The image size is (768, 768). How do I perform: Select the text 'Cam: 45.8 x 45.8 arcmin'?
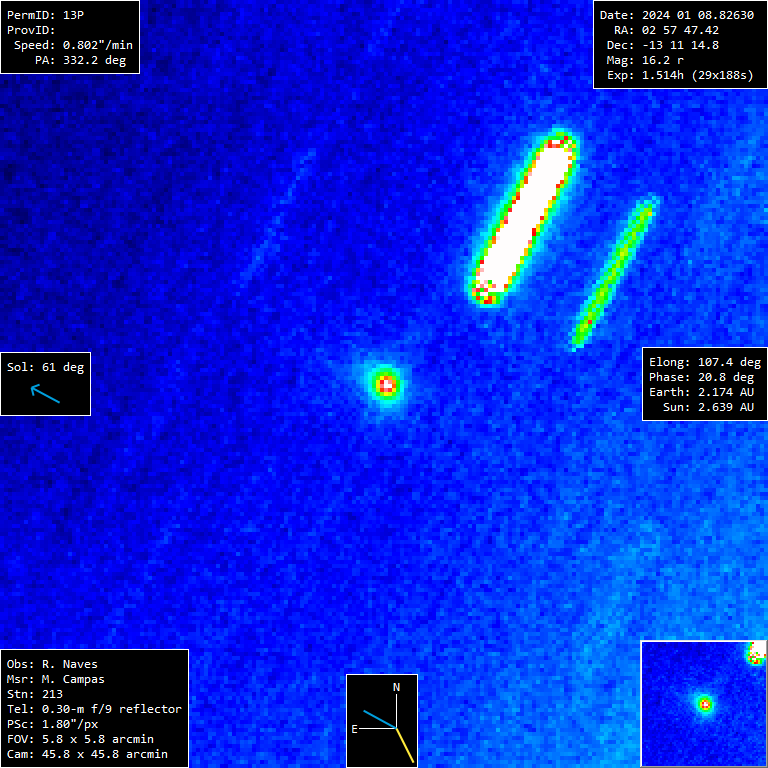87,754
